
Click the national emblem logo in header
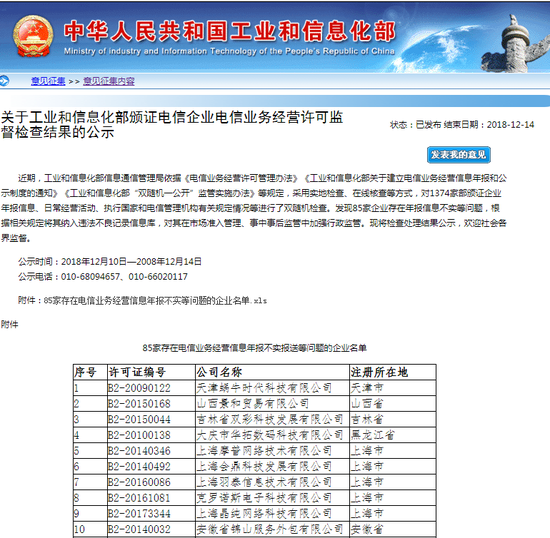tap(33, 36)
